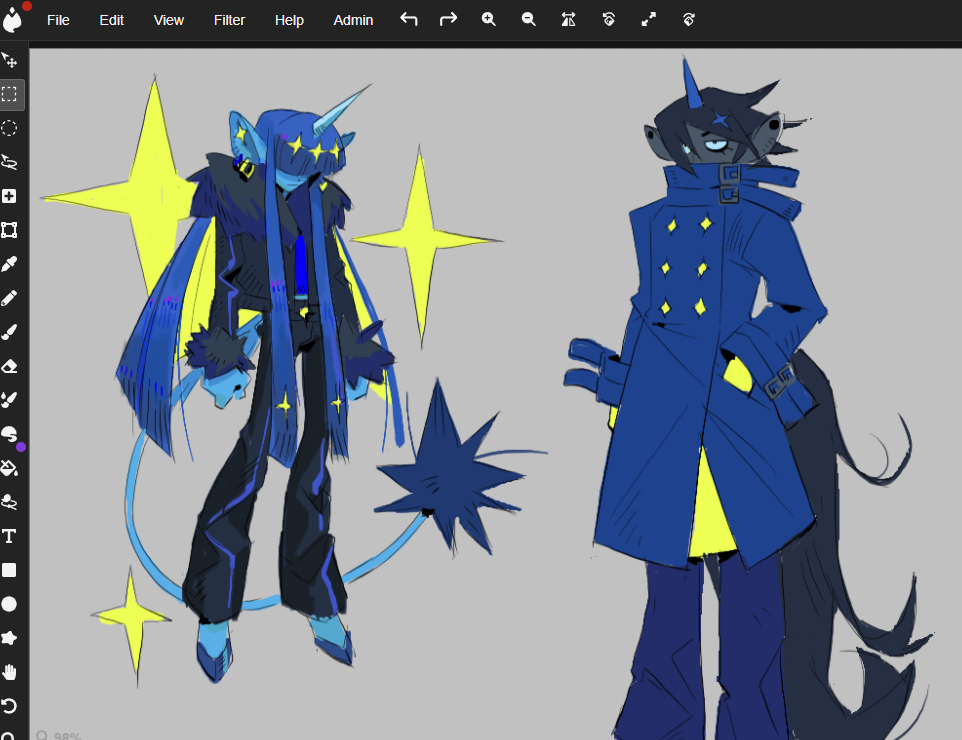Click the purple color indicator dot
962x740 pixels.
(x=21, y=446)
